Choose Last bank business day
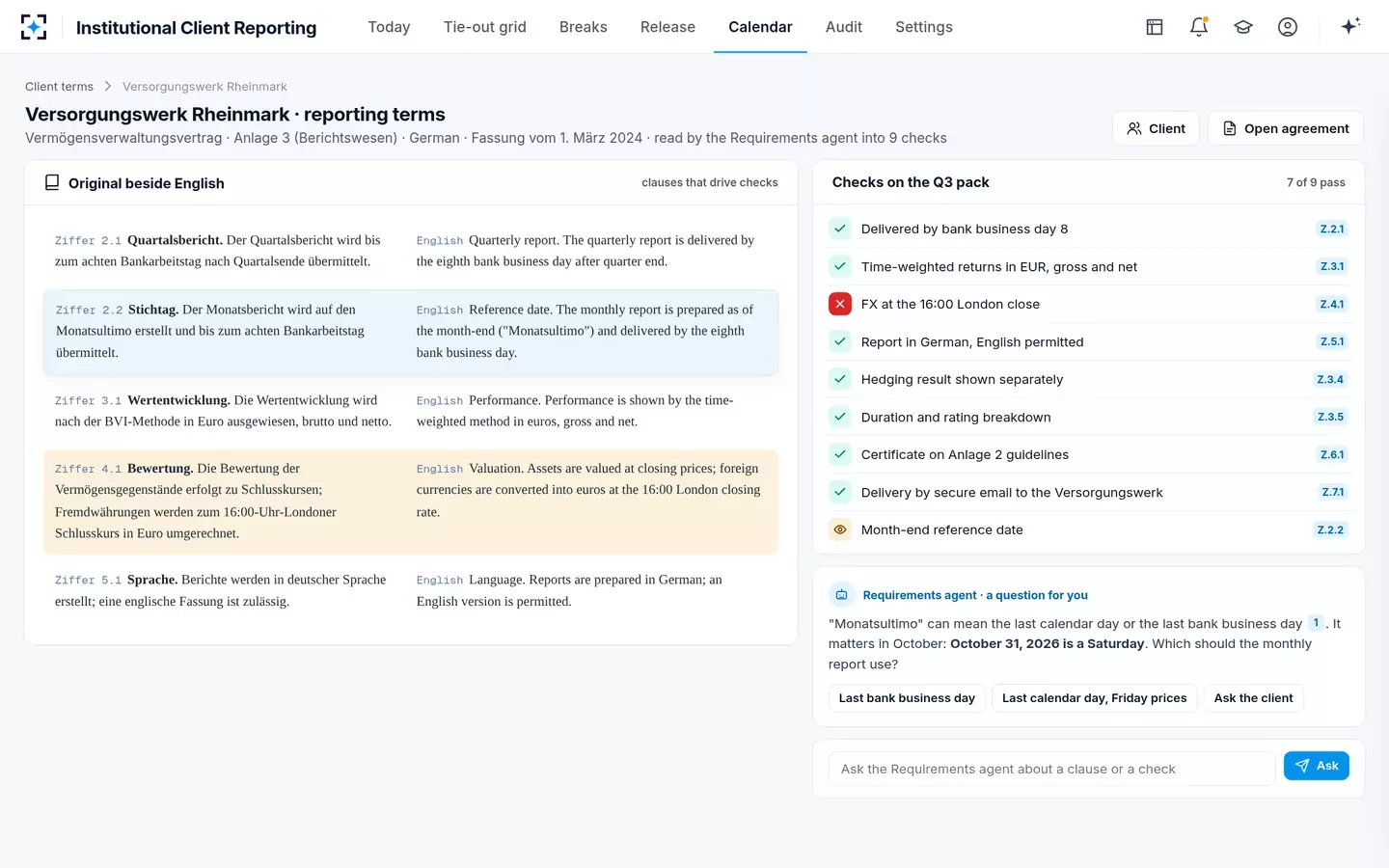 tap(907, 698)
